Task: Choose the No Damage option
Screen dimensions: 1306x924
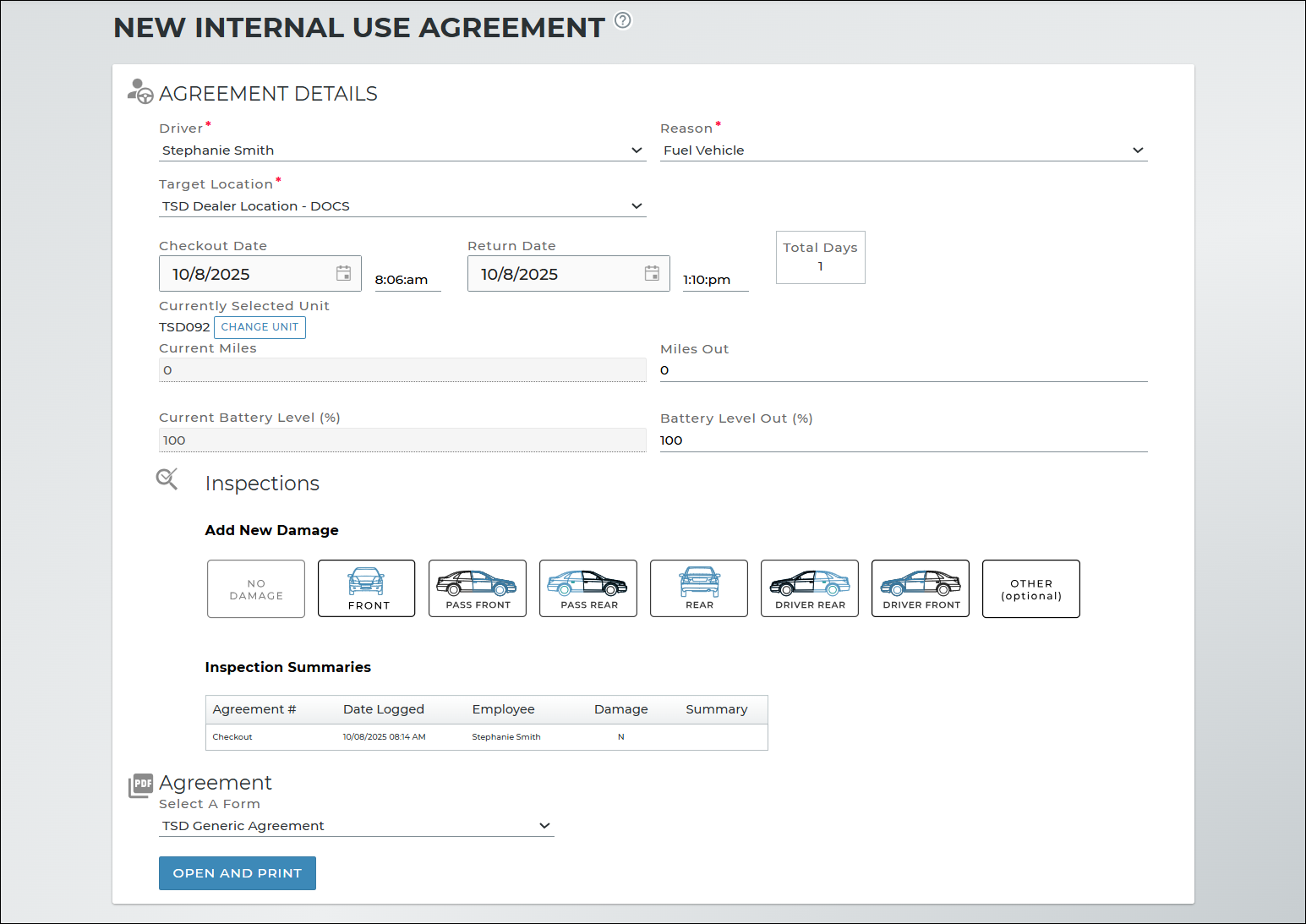Action: click(x=255, y=589)
